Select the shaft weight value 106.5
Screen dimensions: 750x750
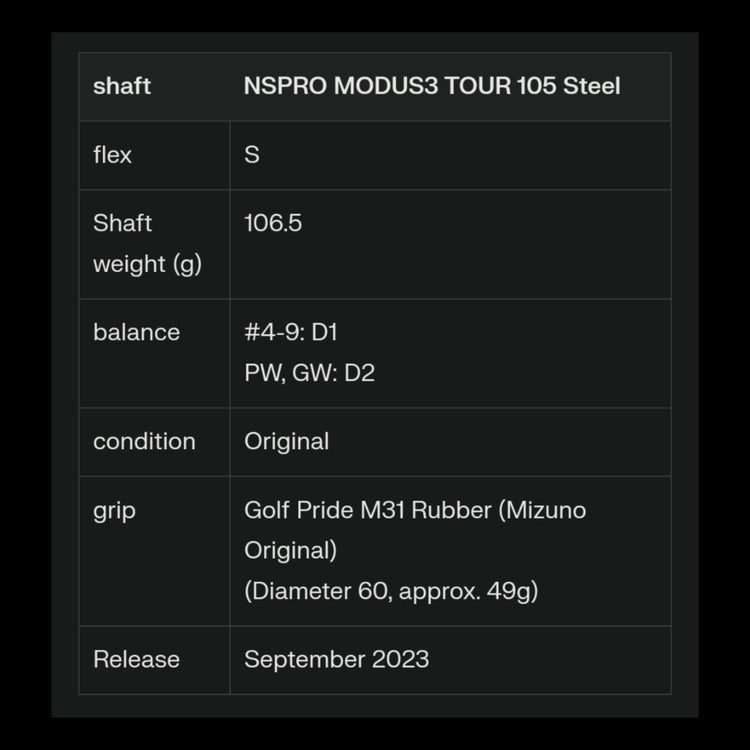(x=272, y=223)
